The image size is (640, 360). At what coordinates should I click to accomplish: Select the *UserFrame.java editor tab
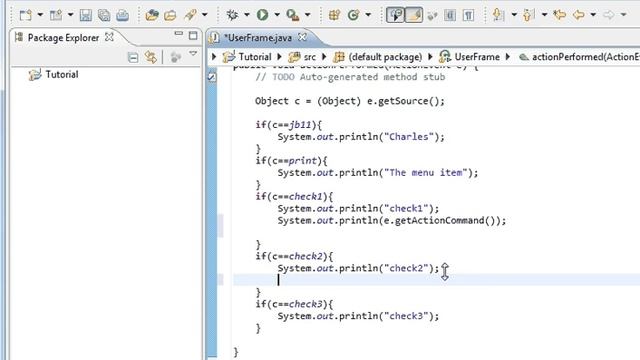[258, 38]
